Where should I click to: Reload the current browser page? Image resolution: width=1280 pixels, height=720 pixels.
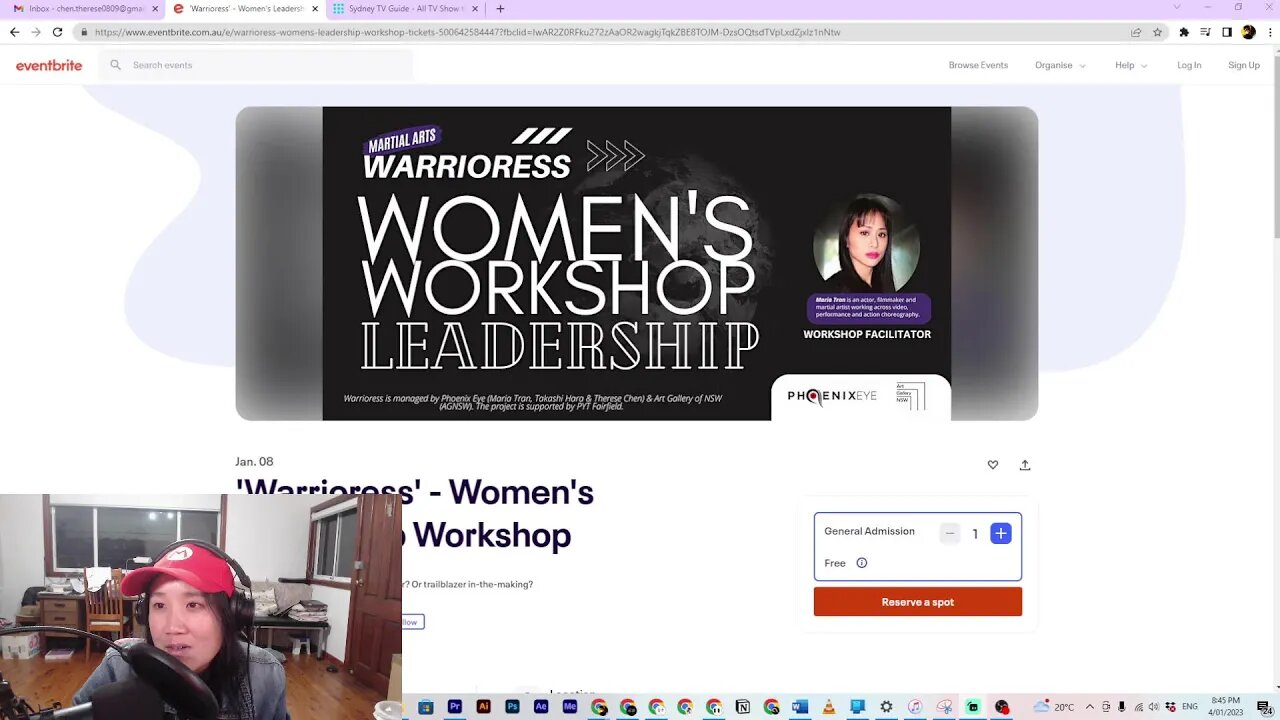click(x=57, y=32)
